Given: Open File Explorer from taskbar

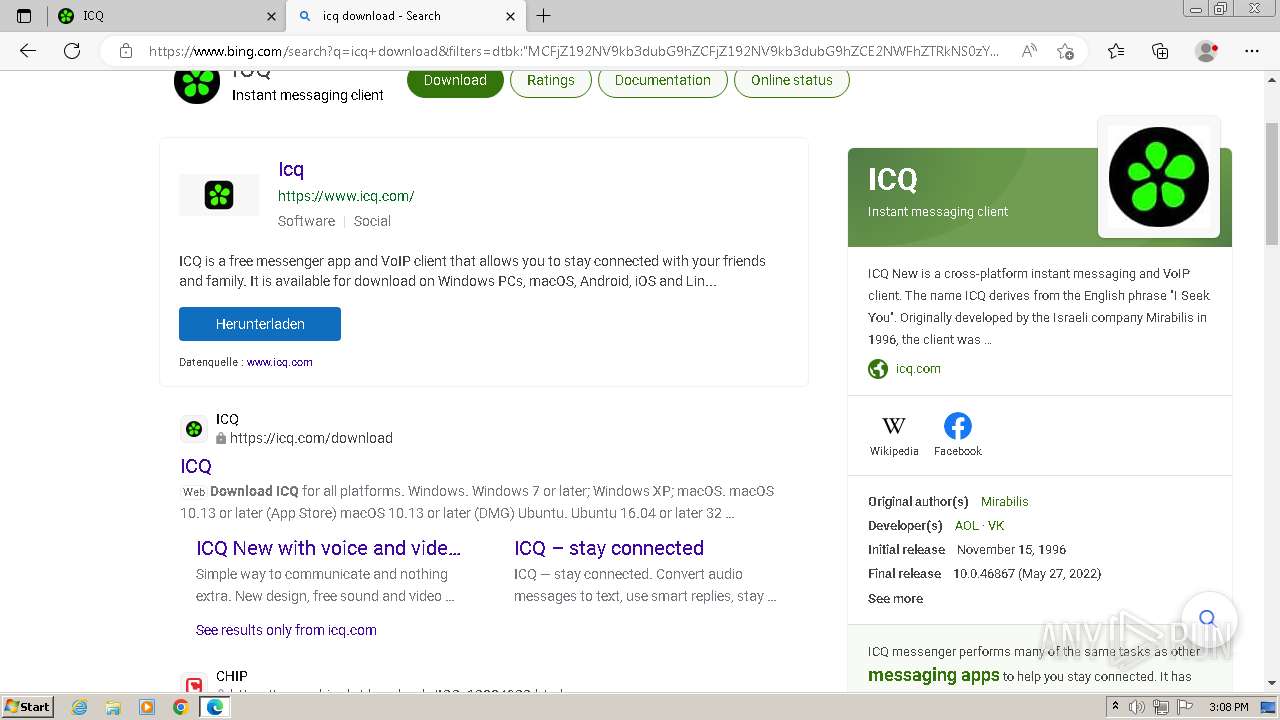Looking at the screenshot, I should (x=113, y=707).
